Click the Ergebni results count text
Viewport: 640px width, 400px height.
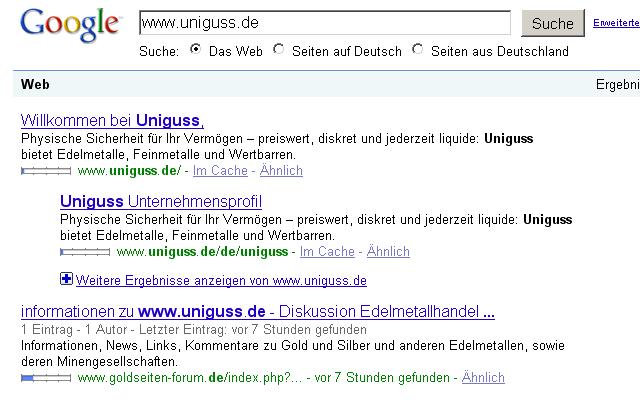click(618, 84)
